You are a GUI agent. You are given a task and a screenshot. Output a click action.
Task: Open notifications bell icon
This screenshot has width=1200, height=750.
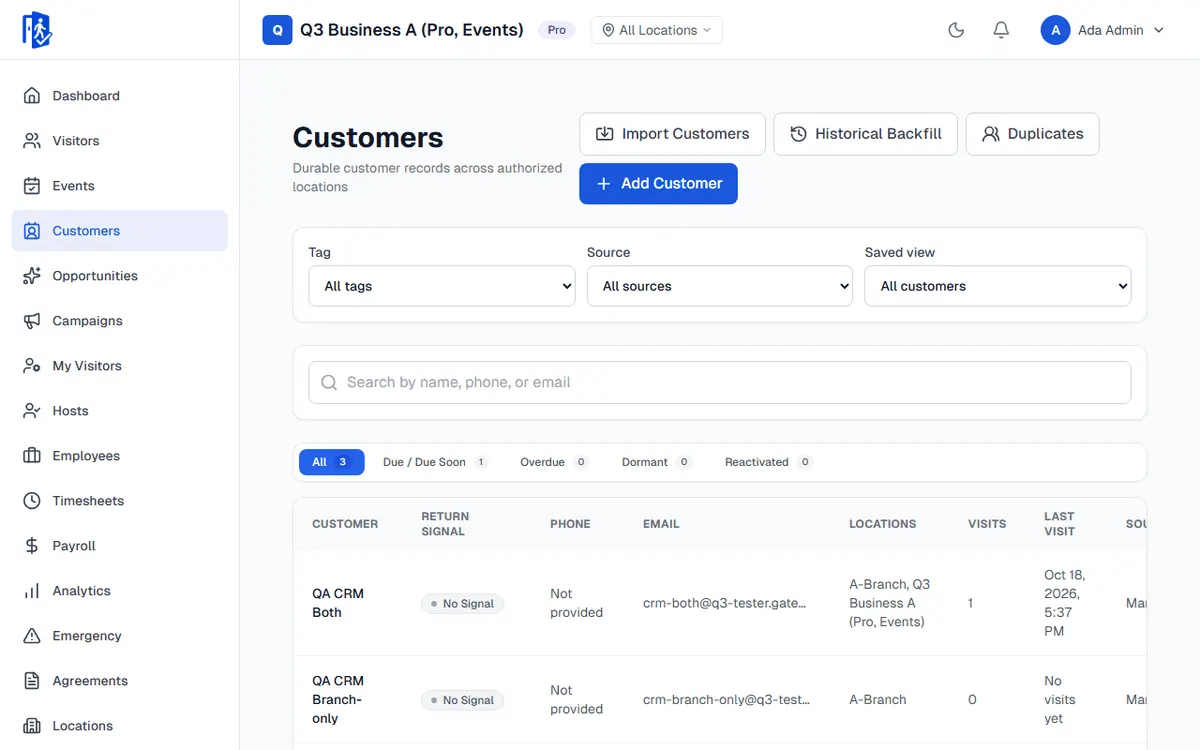[1001, 30]
